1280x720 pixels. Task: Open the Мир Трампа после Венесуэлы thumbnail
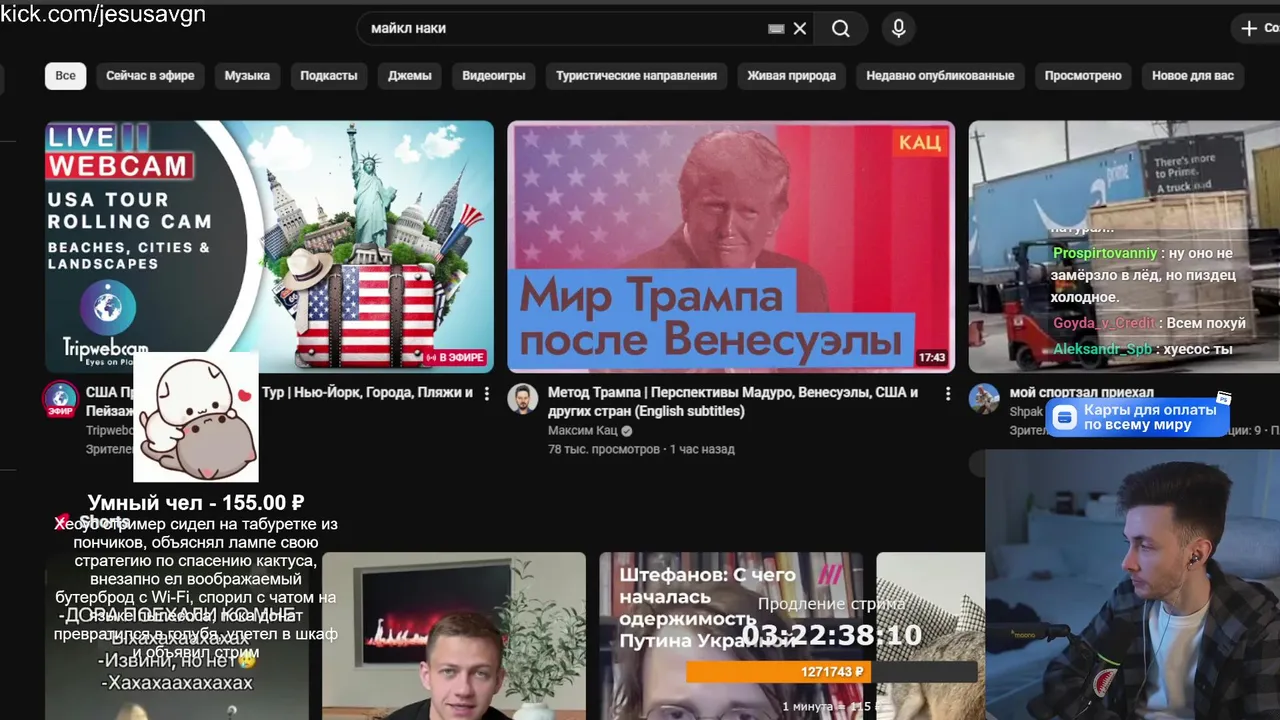point(731,247)
